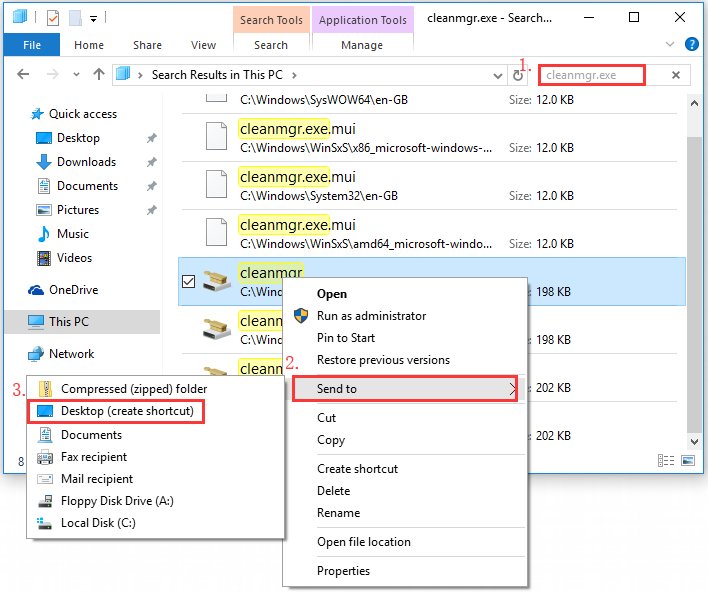708x593 pixels.
Task: Select cleanmgr.exe.mui in System32\en-GB
Action: 429,186
